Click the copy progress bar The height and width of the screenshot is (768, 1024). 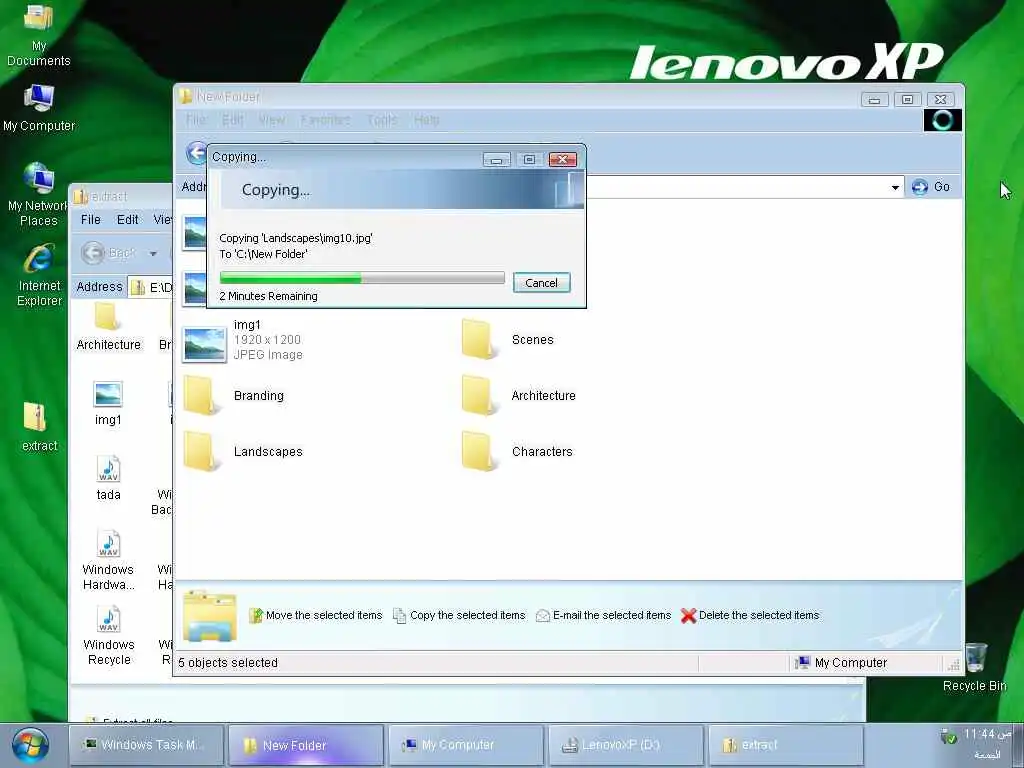(362, 278)
